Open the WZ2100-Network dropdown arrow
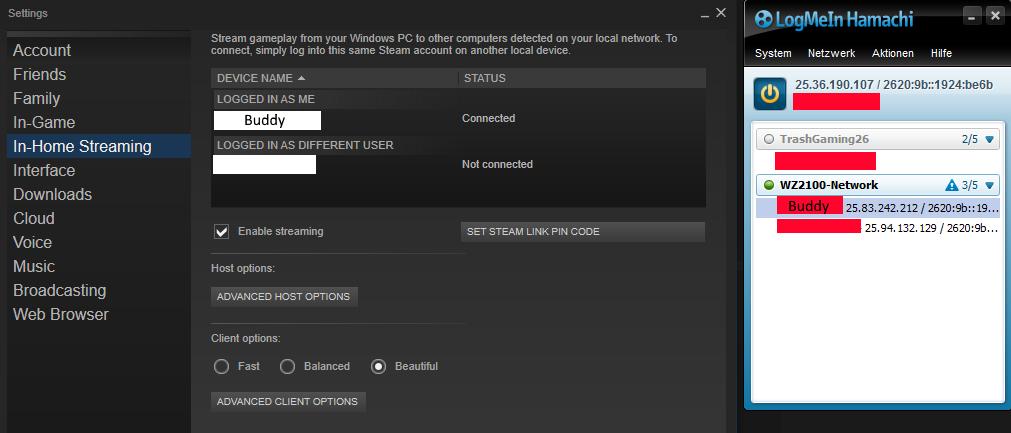1011x433 pixels. pos(989,185)
